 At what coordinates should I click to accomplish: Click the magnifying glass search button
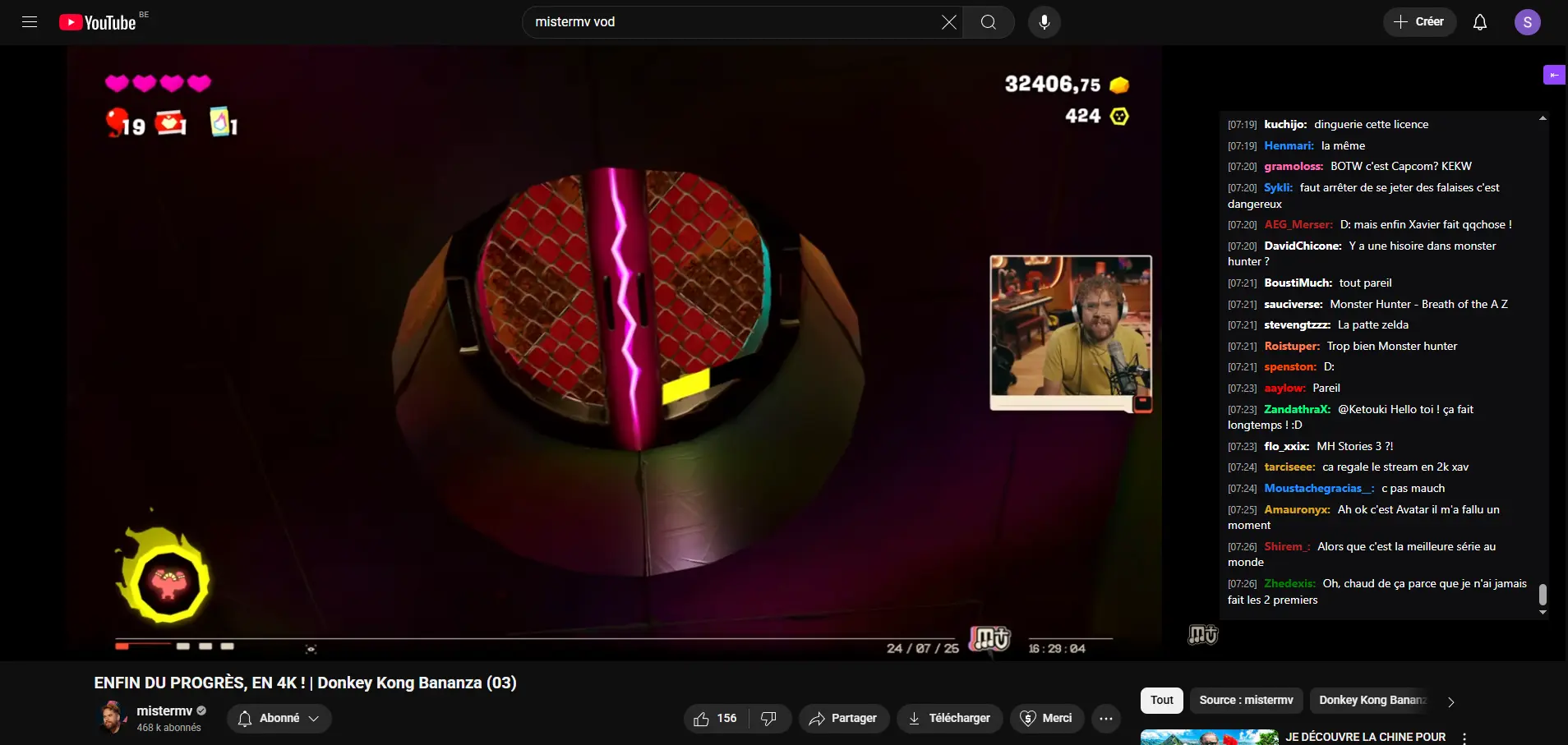(x=989, y=22)
